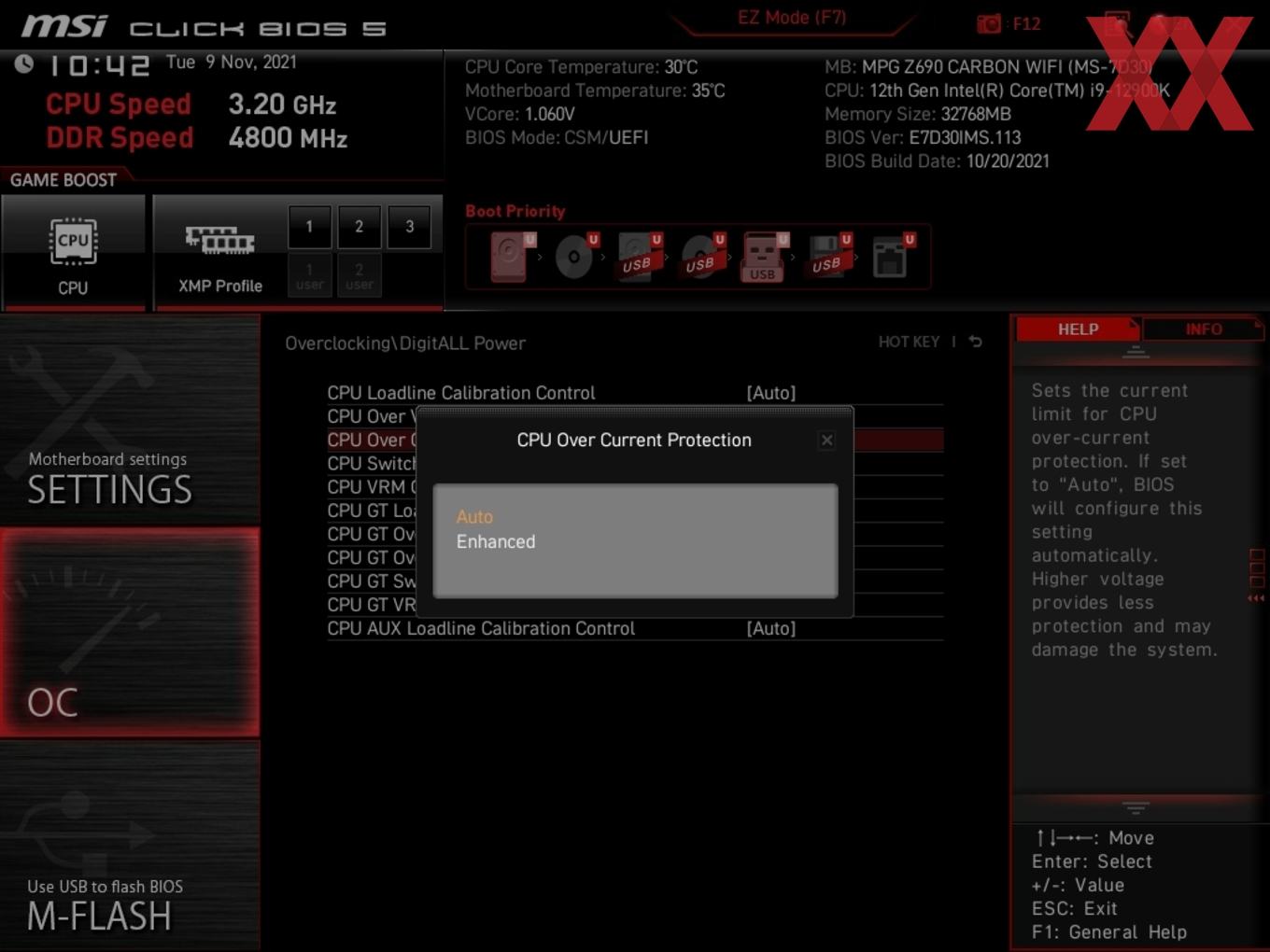Select the CPU VRM row
The image size is (1270, 952).
[371, 486]
